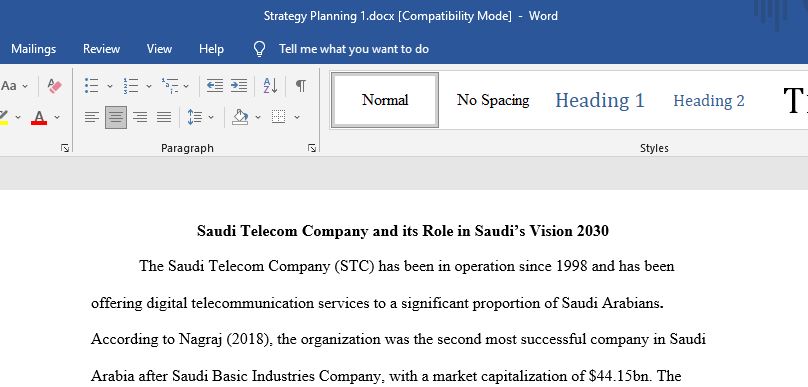Toggle Align Left
This screenshot has width=808, height=387.
[x=92, y=117]
